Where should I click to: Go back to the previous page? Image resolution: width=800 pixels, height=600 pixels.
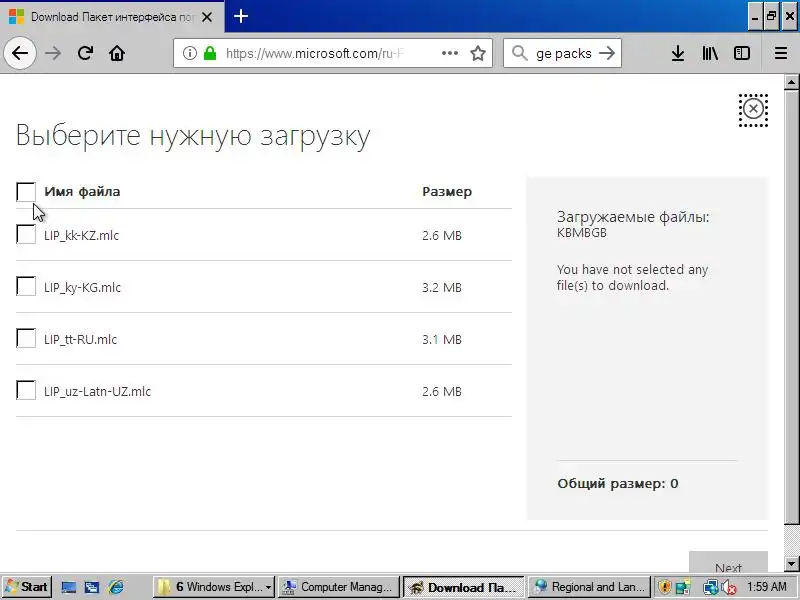[20, 53]
